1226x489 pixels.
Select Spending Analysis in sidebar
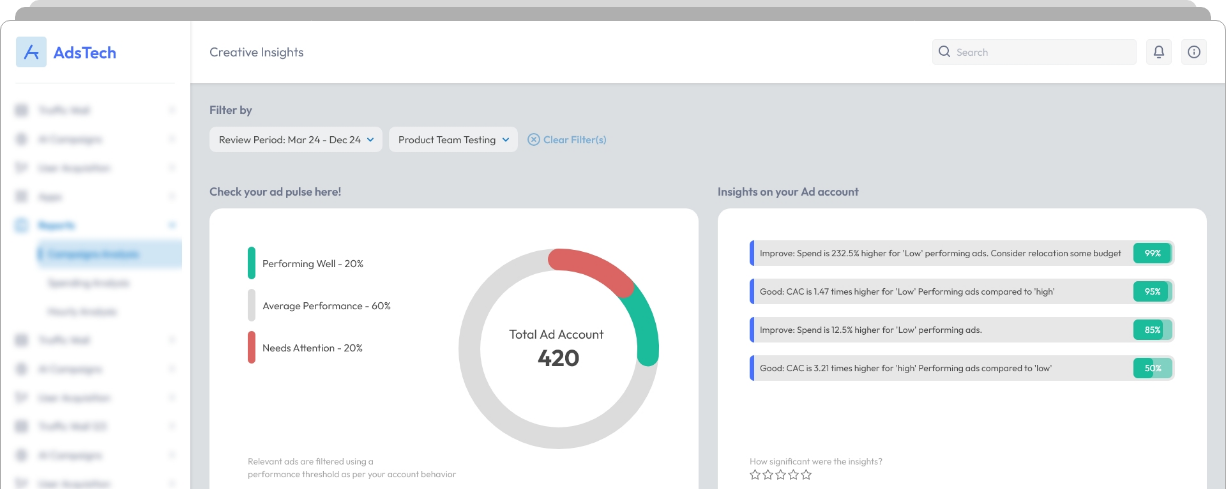(89, 283)
